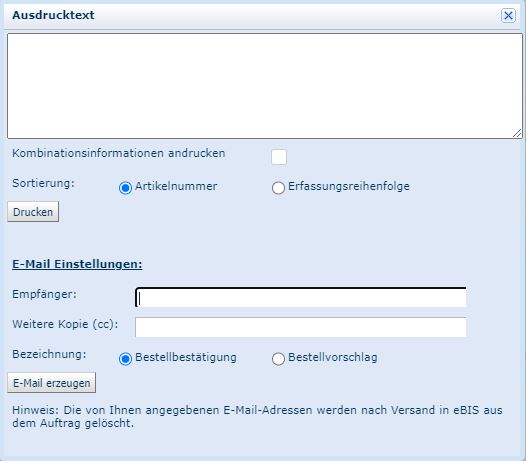
Task: Select Bestellbestätigung radio button
Action: 125,359
